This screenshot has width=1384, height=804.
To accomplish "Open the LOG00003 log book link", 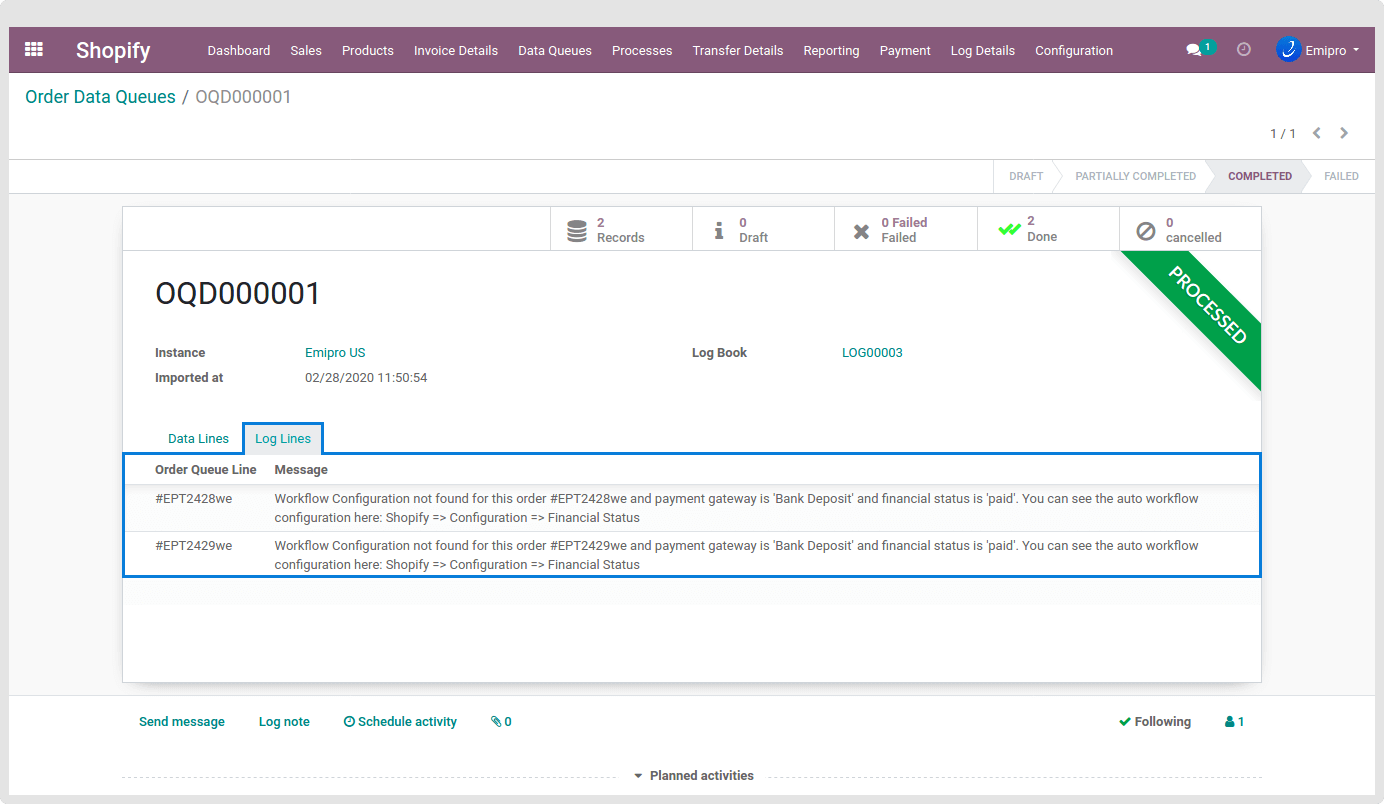I will [x=872, y=353].
